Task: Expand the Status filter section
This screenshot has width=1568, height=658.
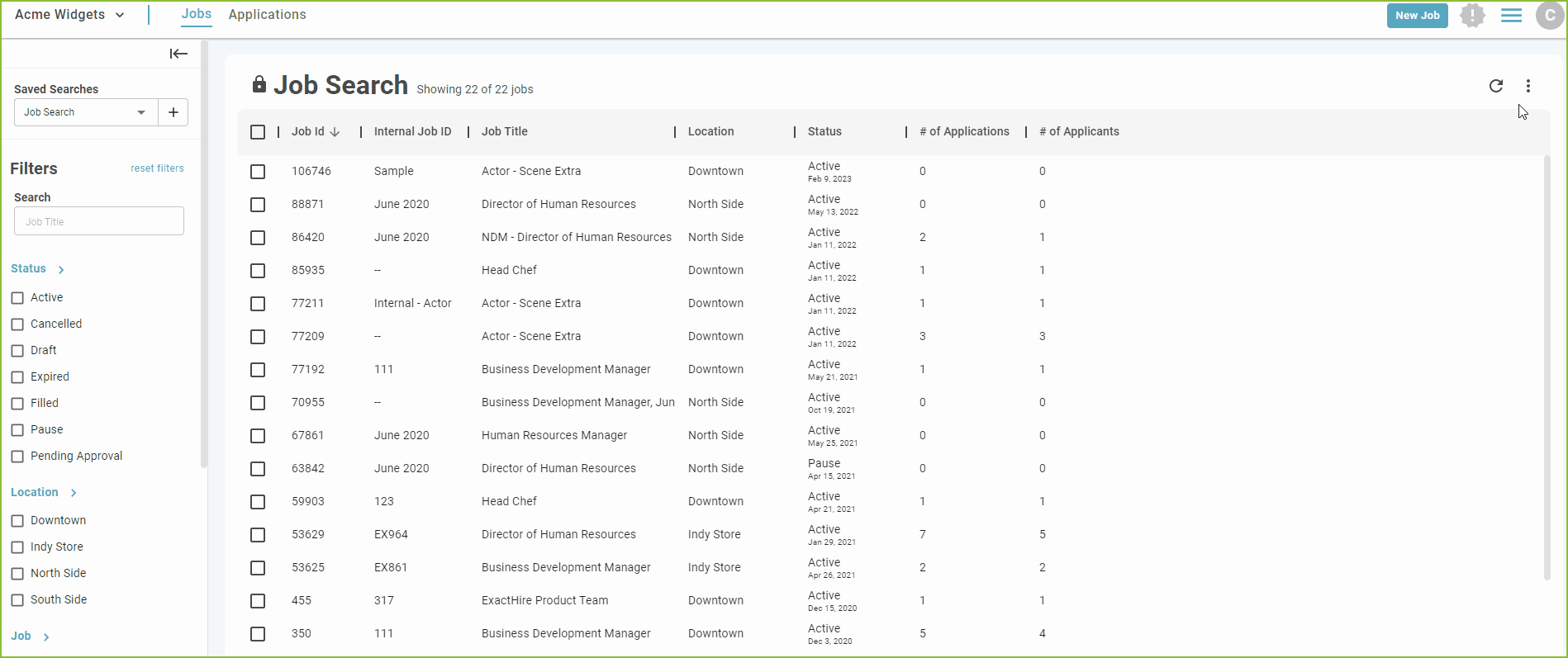Action: click(37, 269)
